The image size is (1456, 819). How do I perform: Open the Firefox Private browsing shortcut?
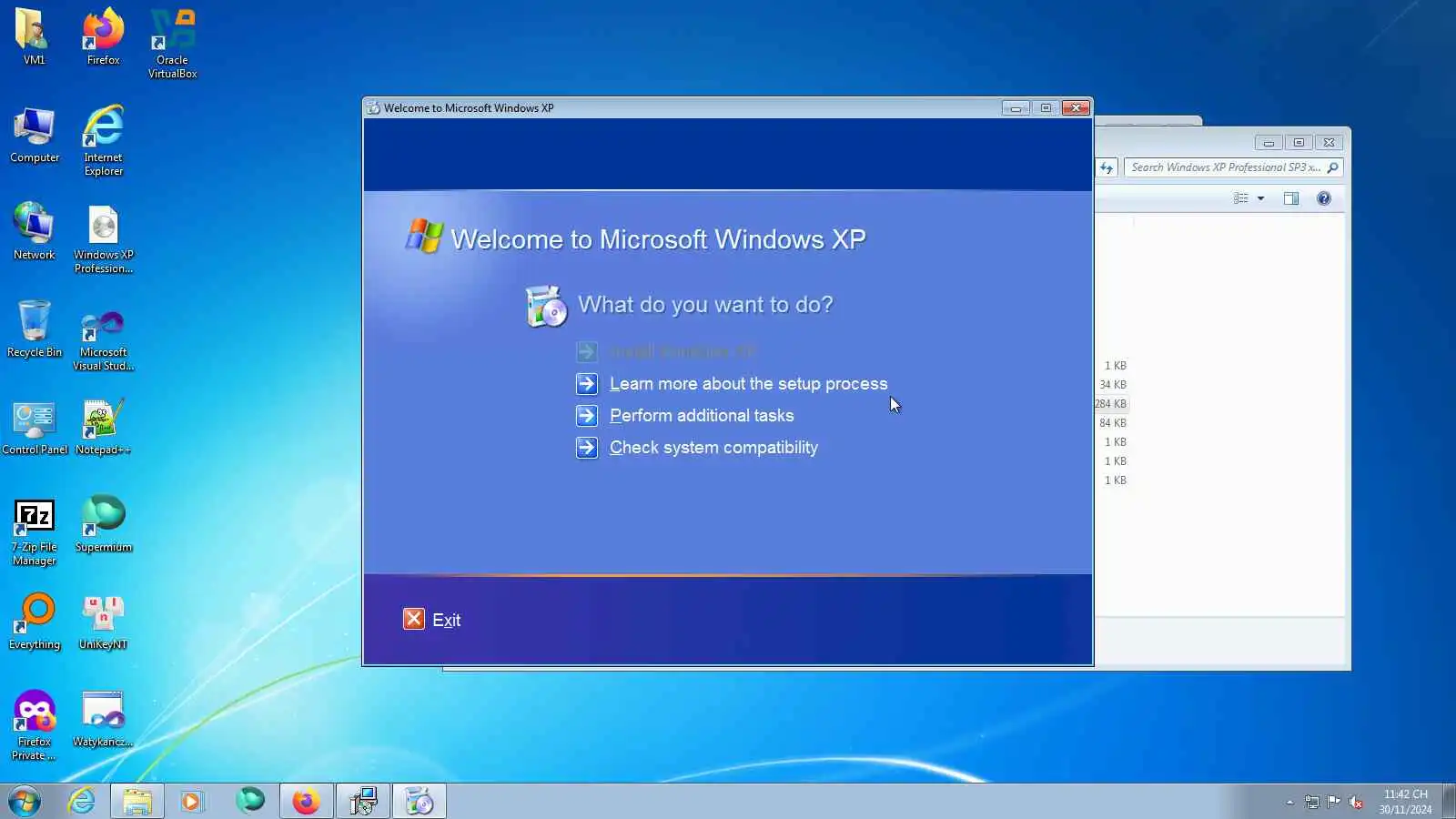(34, 725)
